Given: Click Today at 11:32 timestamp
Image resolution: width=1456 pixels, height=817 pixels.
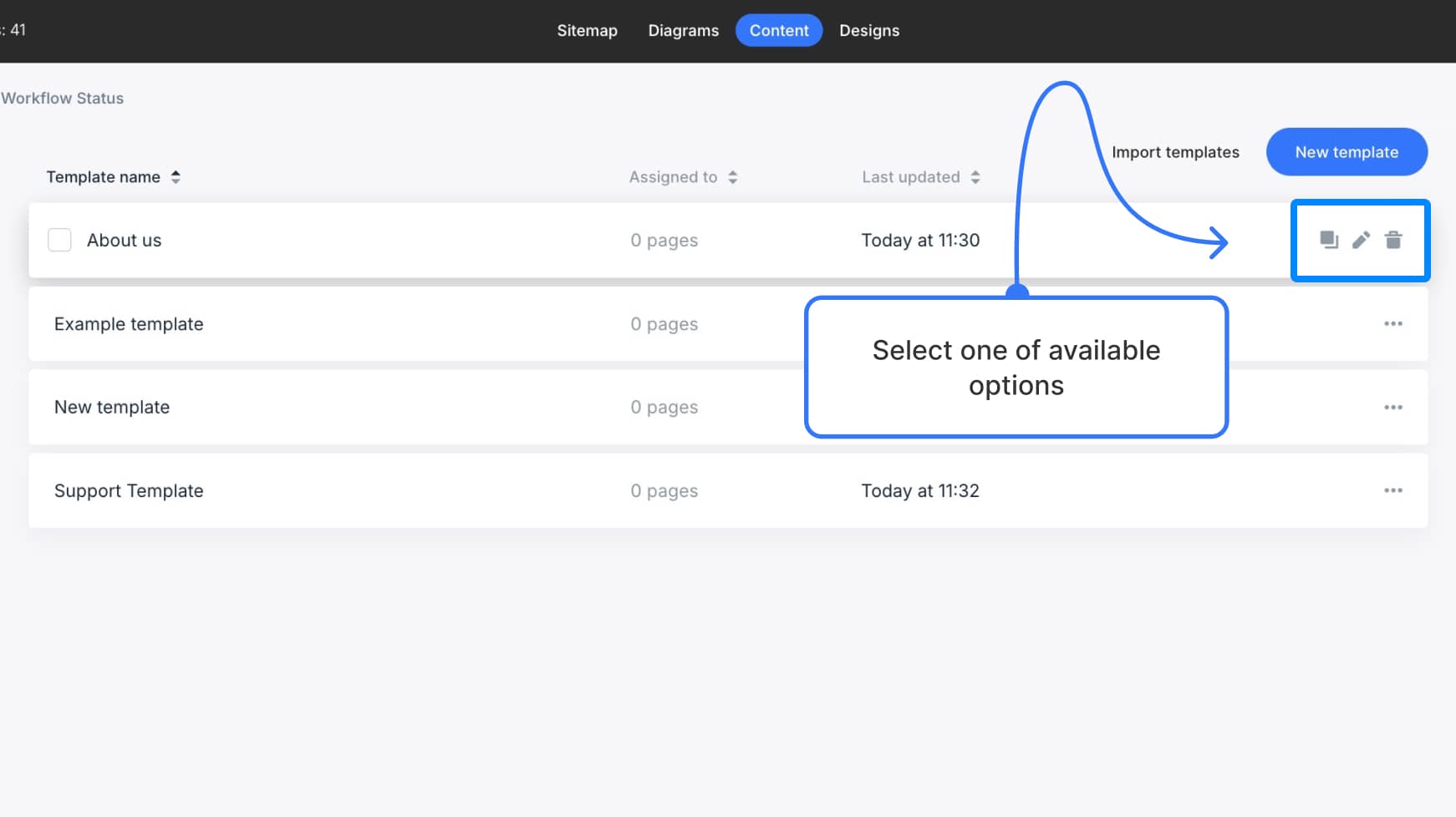Looking at the screenshot, I should pyautogui.click(x=920, y=491).
